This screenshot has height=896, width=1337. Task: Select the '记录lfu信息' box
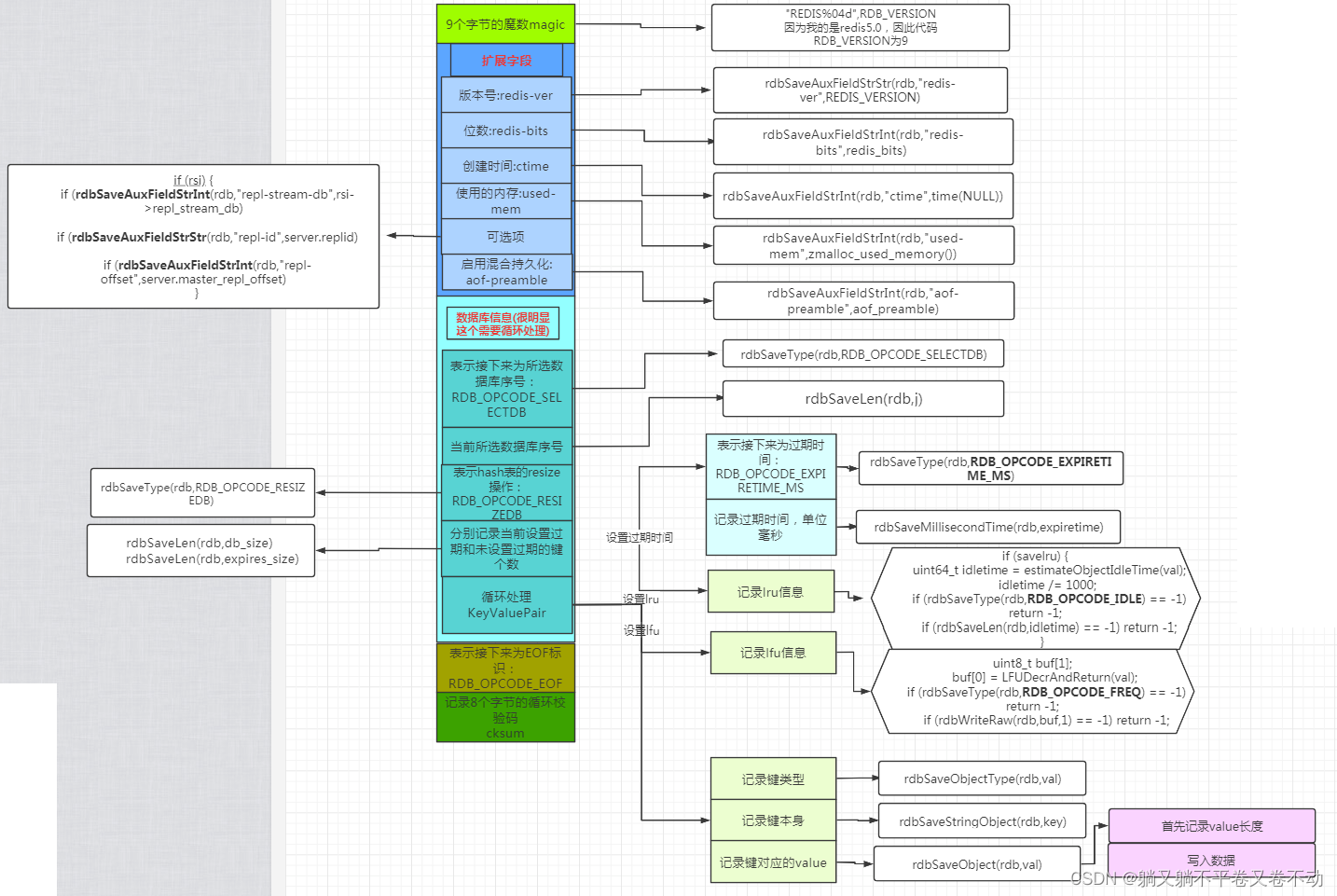[773, 653]
